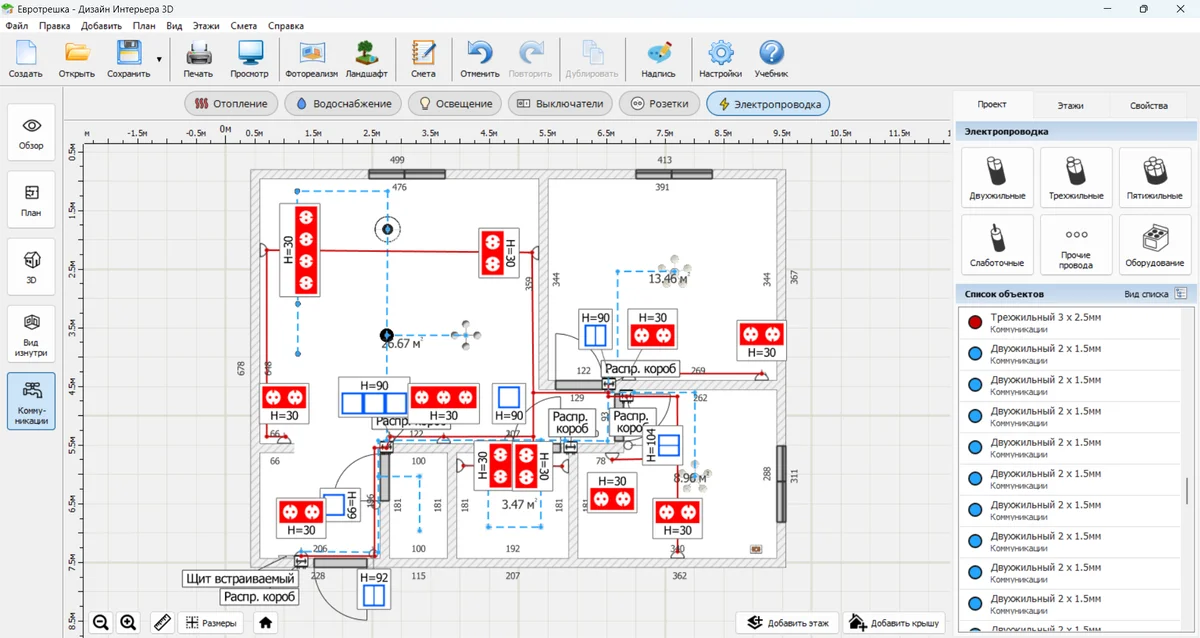
Task: Switch to the Свойства tab
Action: (x=1148, y=105)
